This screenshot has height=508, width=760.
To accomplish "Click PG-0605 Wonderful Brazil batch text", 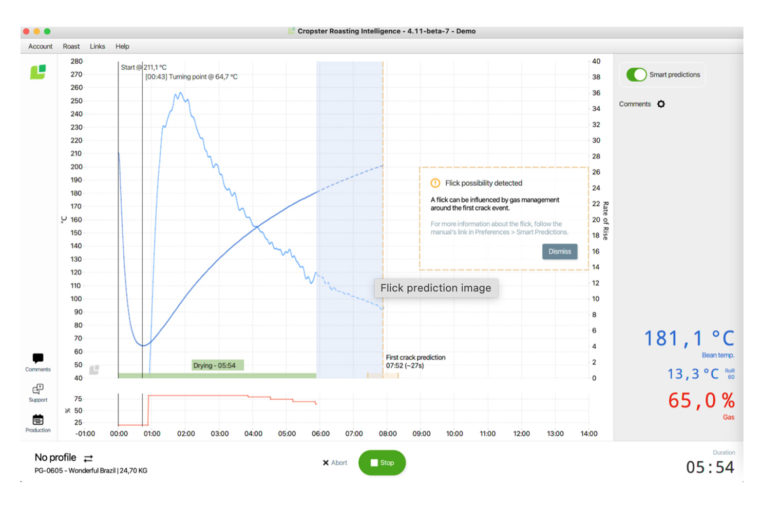I will pyautogui.click(x=91, y=471).
